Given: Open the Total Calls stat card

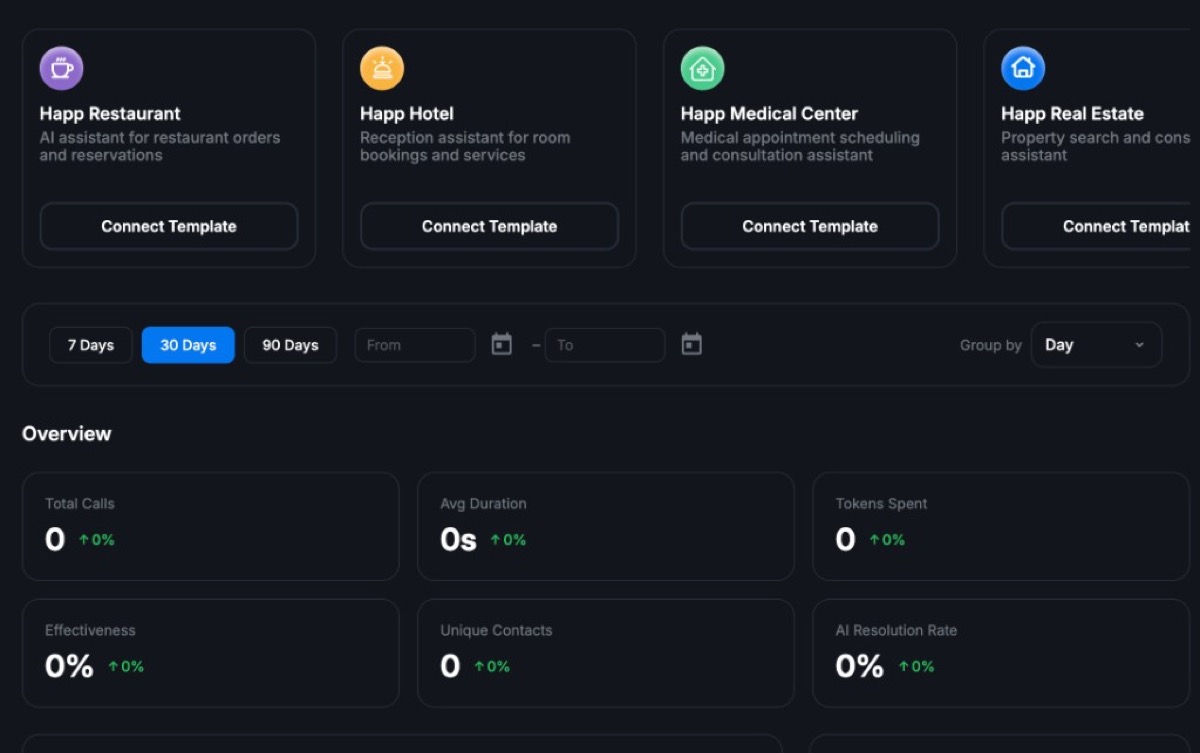Looking at the screenshot, I should 210,526.
